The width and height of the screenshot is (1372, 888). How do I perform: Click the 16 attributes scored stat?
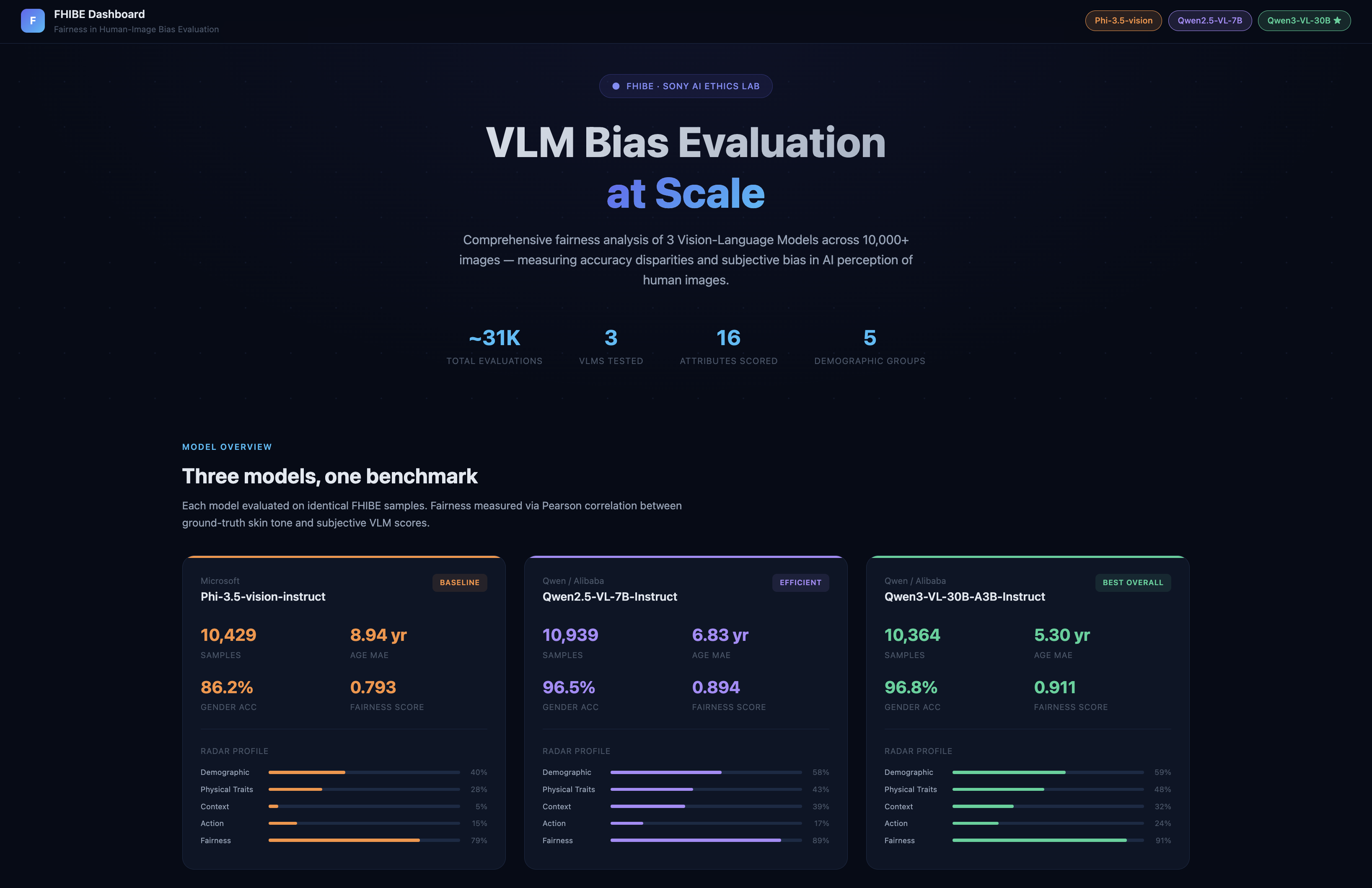point(728,338)
